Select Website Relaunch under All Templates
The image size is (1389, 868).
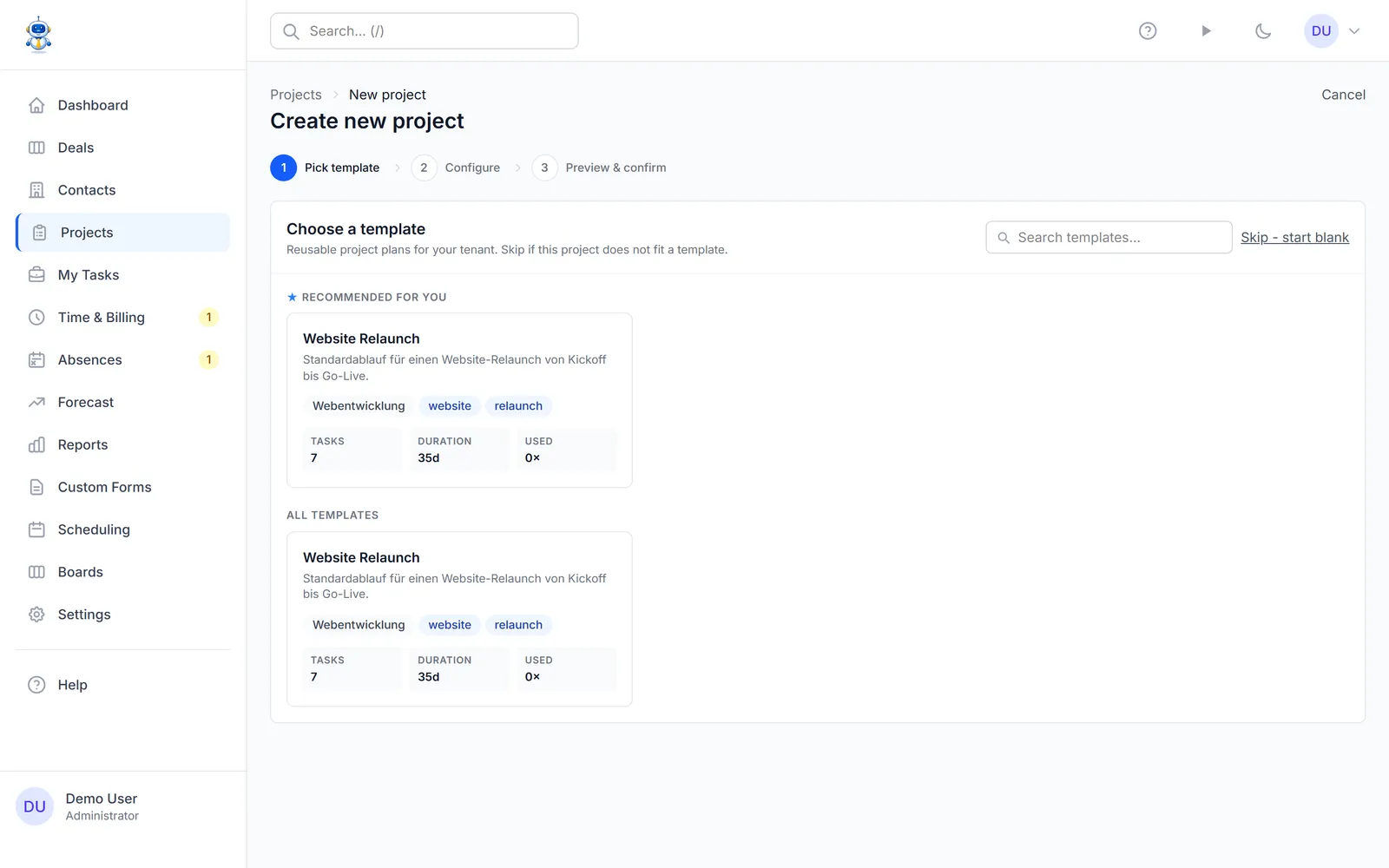point(459,619)
